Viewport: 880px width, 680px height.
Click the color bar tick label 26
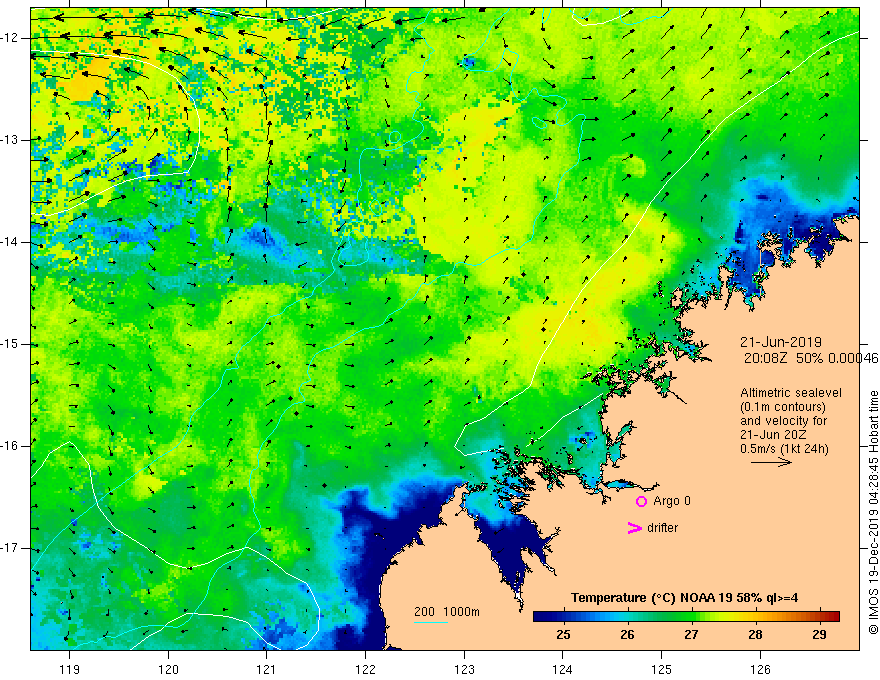pos(627,635)
